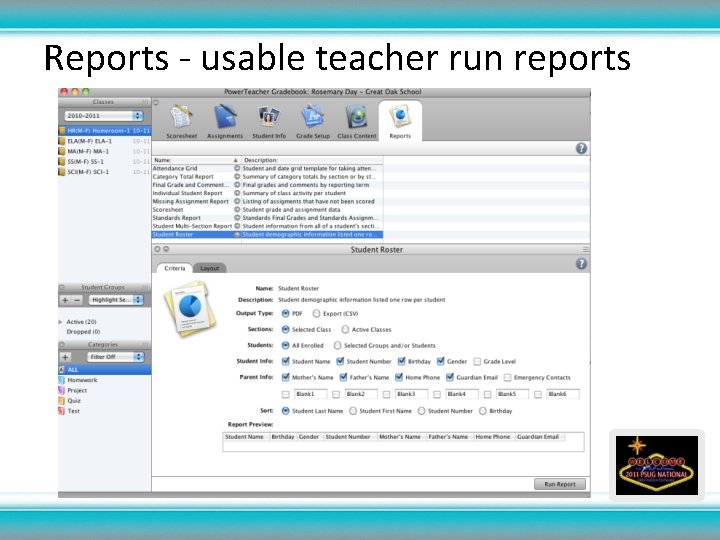The height and width of the screenshot is (540, 720).
Task: Switch to the Criteria tab
Action: coord(174,268)
